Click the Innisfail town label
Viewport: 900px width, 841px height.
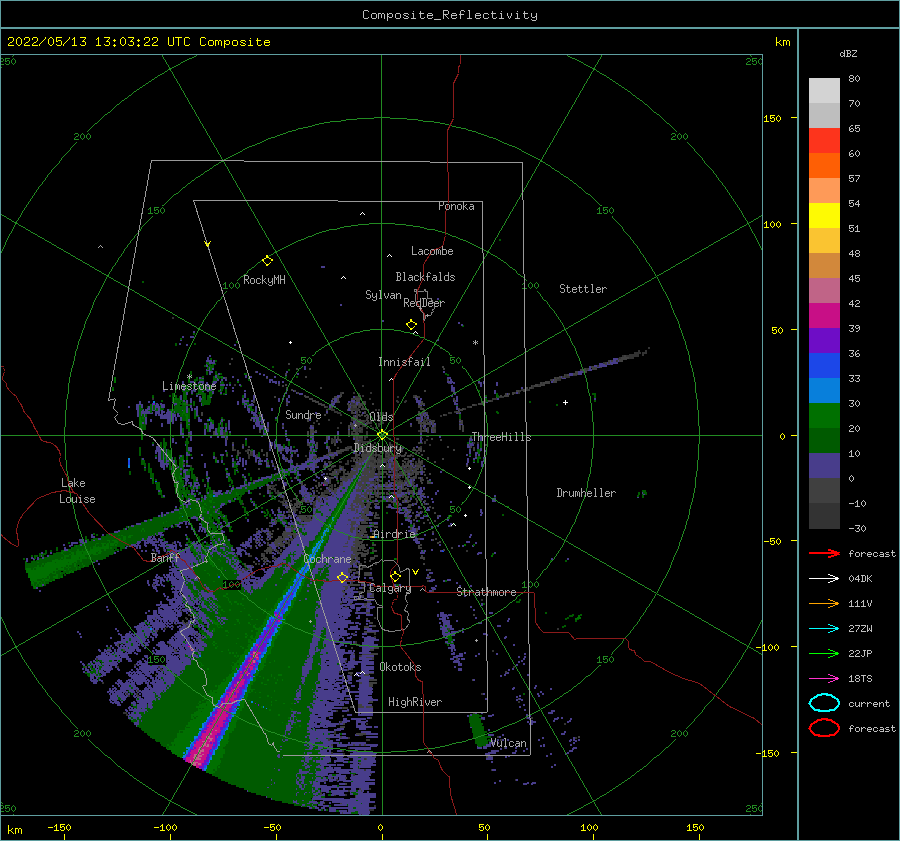pos(404,362)
